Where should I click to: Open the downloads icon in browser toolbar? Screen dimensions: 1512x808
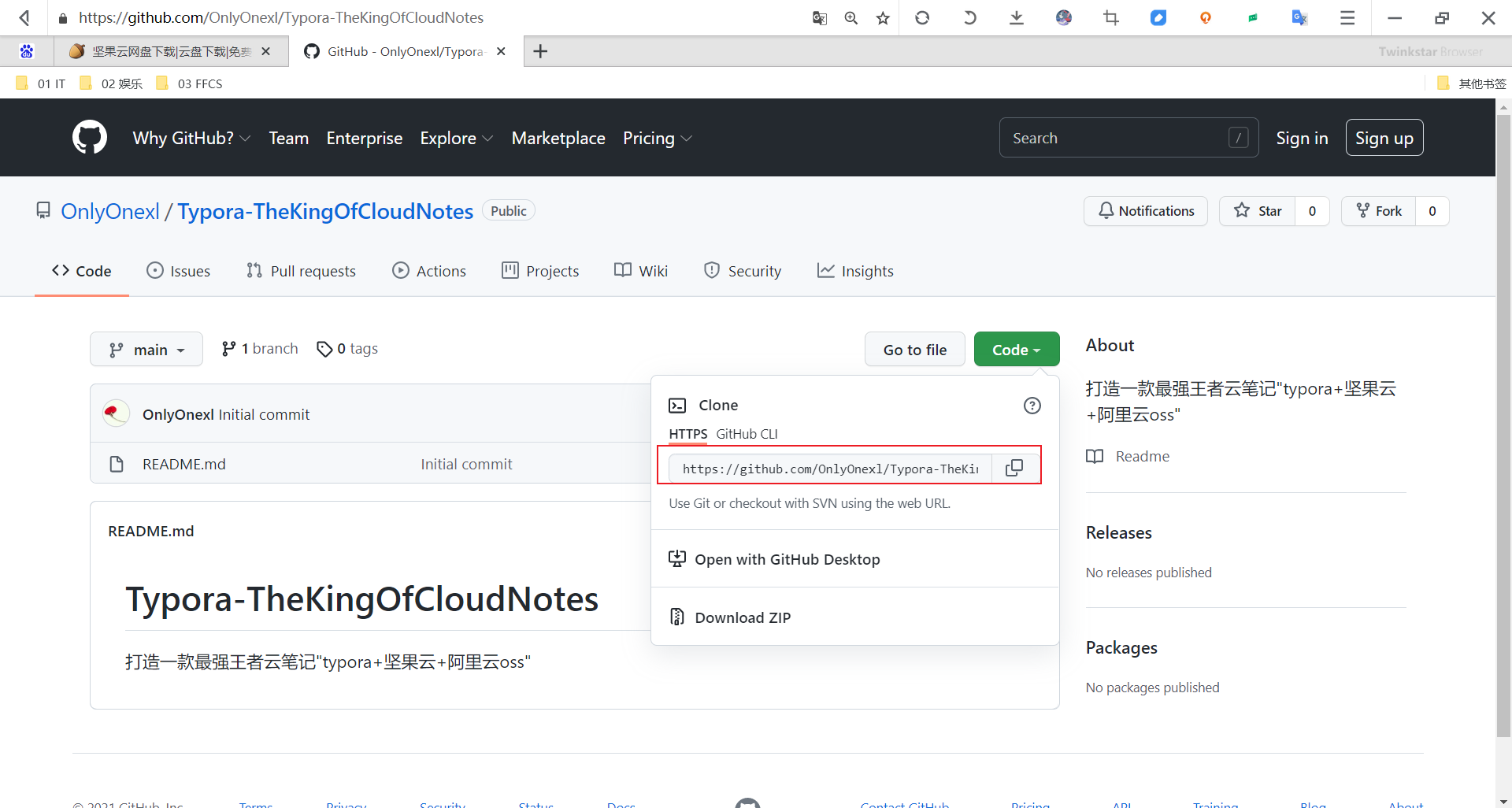point(1017,17)
